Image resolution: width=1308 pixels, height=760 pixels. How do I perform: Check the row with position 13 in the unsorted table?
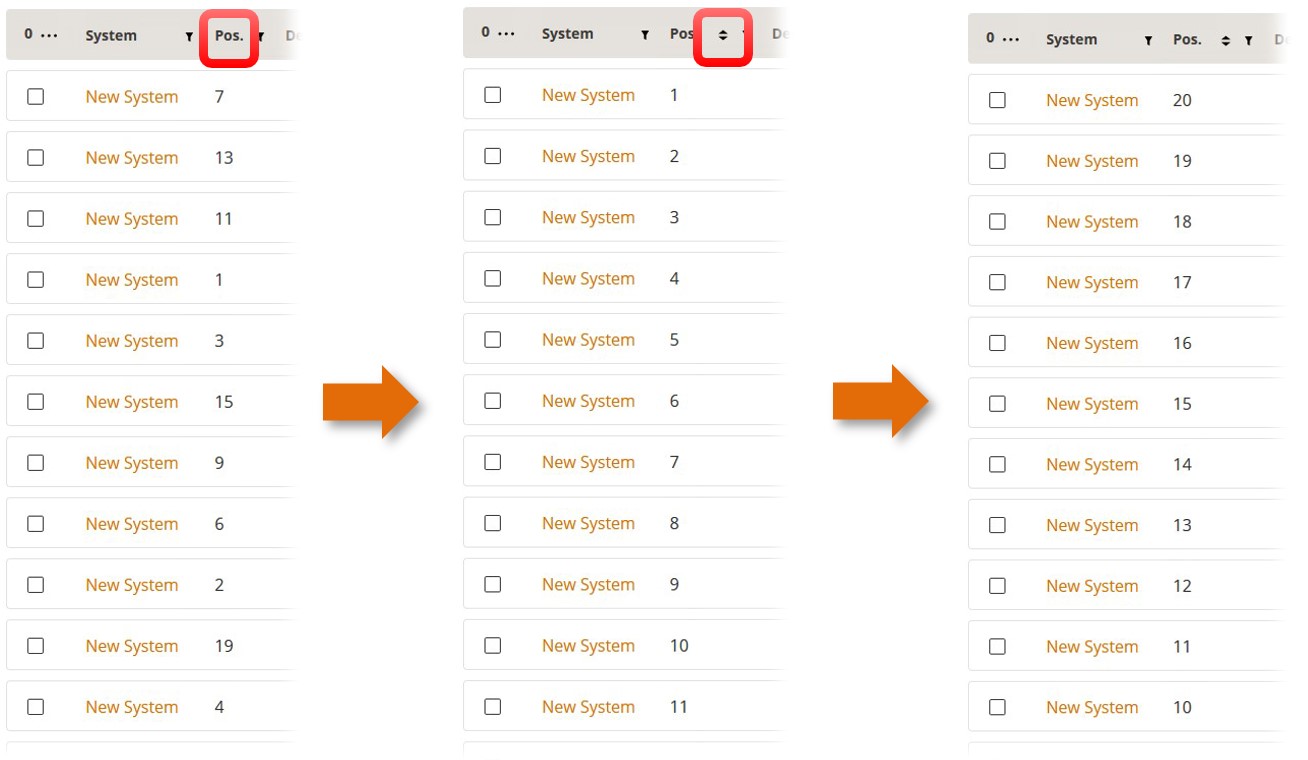(x=36, y=158)
